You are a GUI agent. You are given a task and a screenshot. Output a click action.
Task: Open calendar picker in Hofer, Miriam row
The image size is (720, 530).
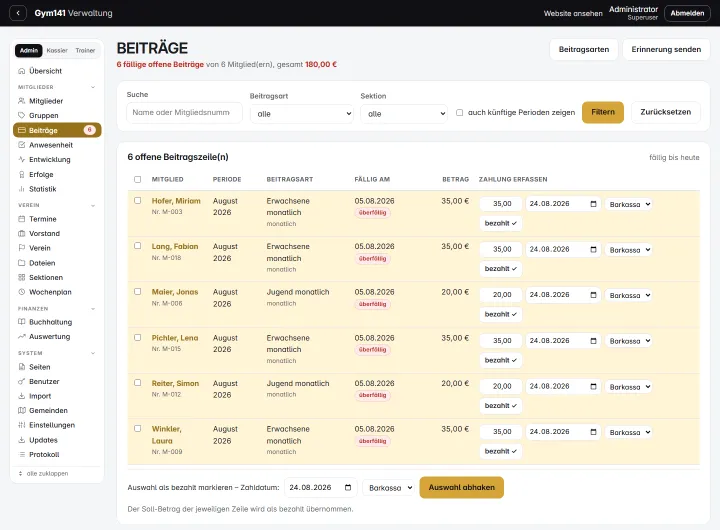point(593,203)
